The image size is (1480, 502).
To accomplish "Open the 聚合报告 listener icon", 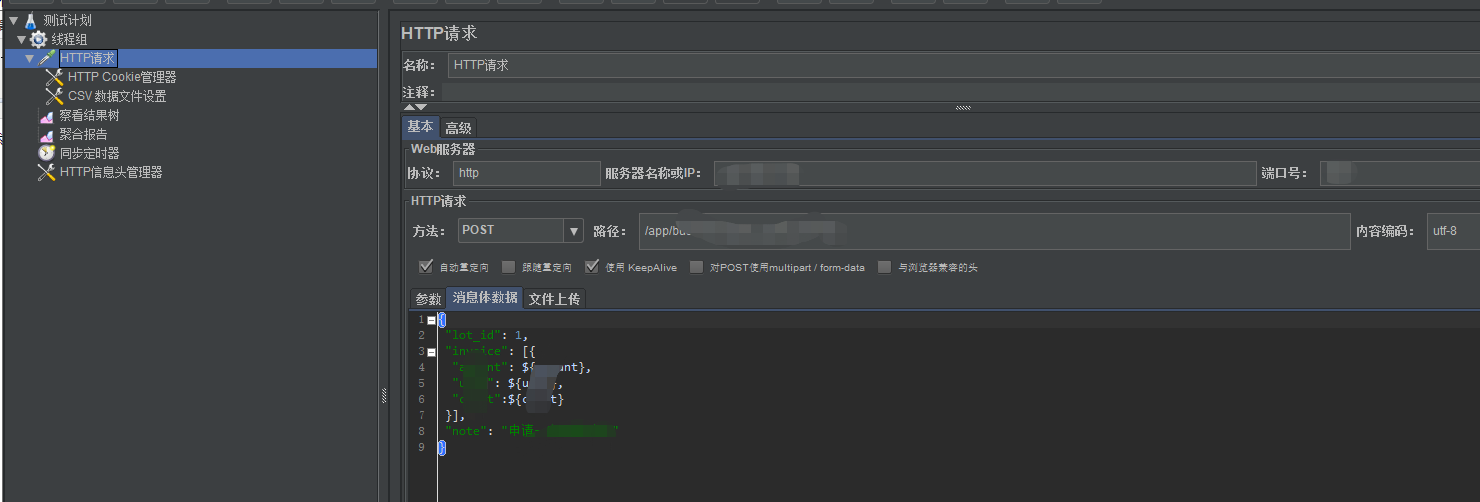I will (x=46, y=134).
